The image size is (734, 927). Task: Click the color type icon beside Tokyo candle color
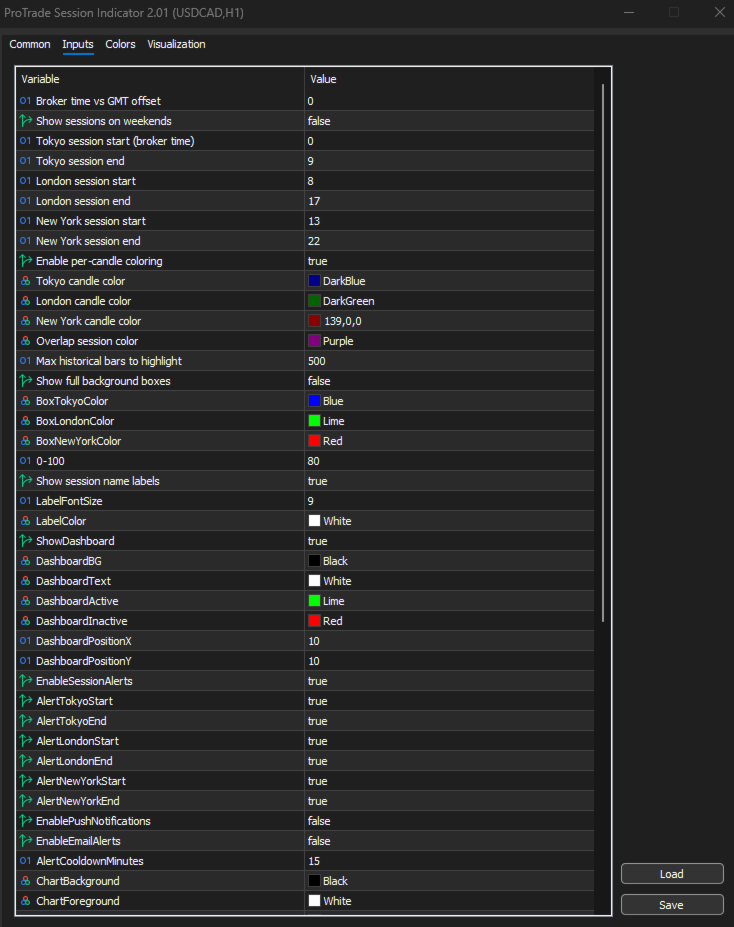point(26,281)
